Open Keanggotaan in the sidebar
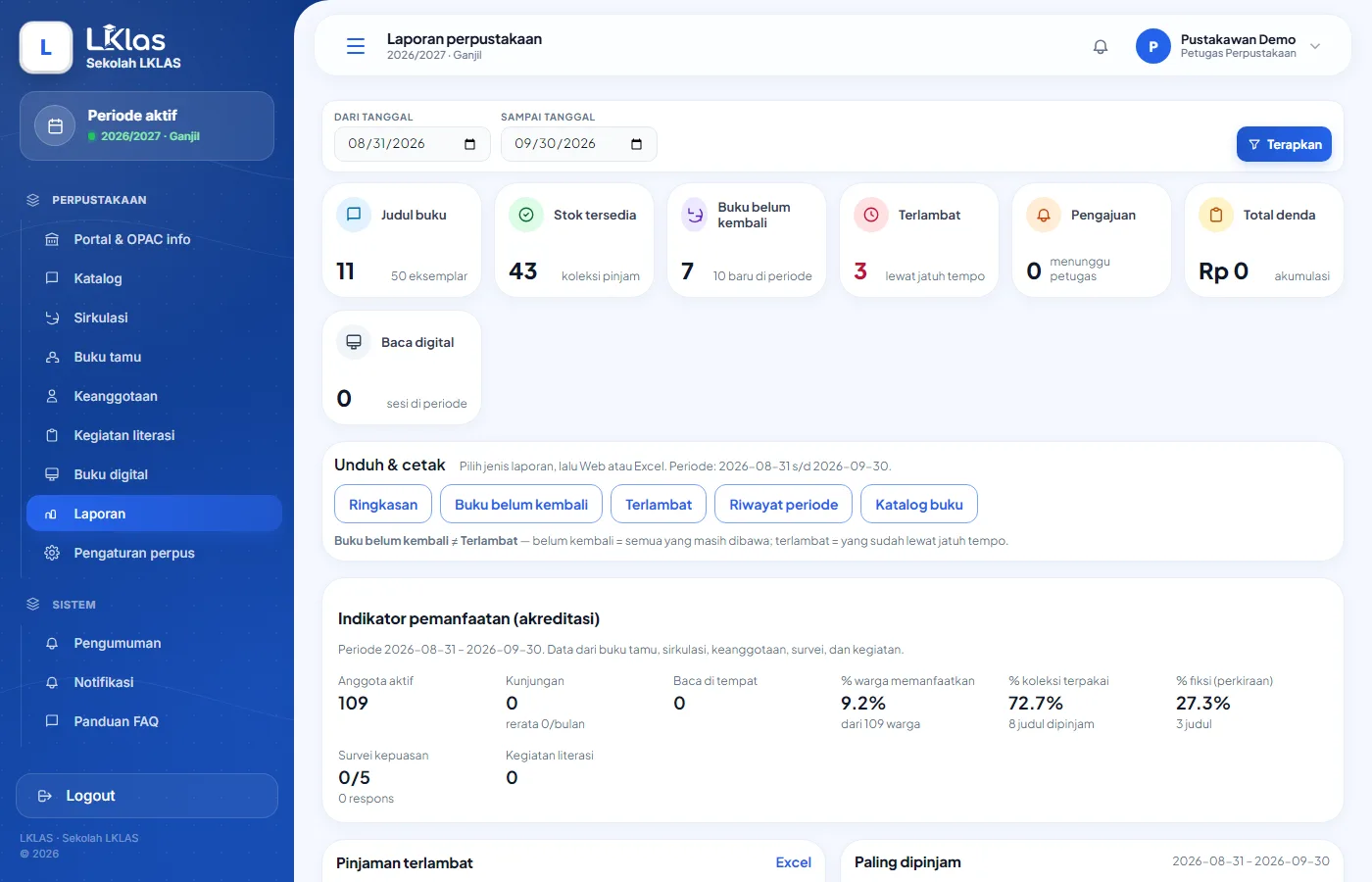The height and width of the screenshot is (882, 1372). [x=154, y=396]
